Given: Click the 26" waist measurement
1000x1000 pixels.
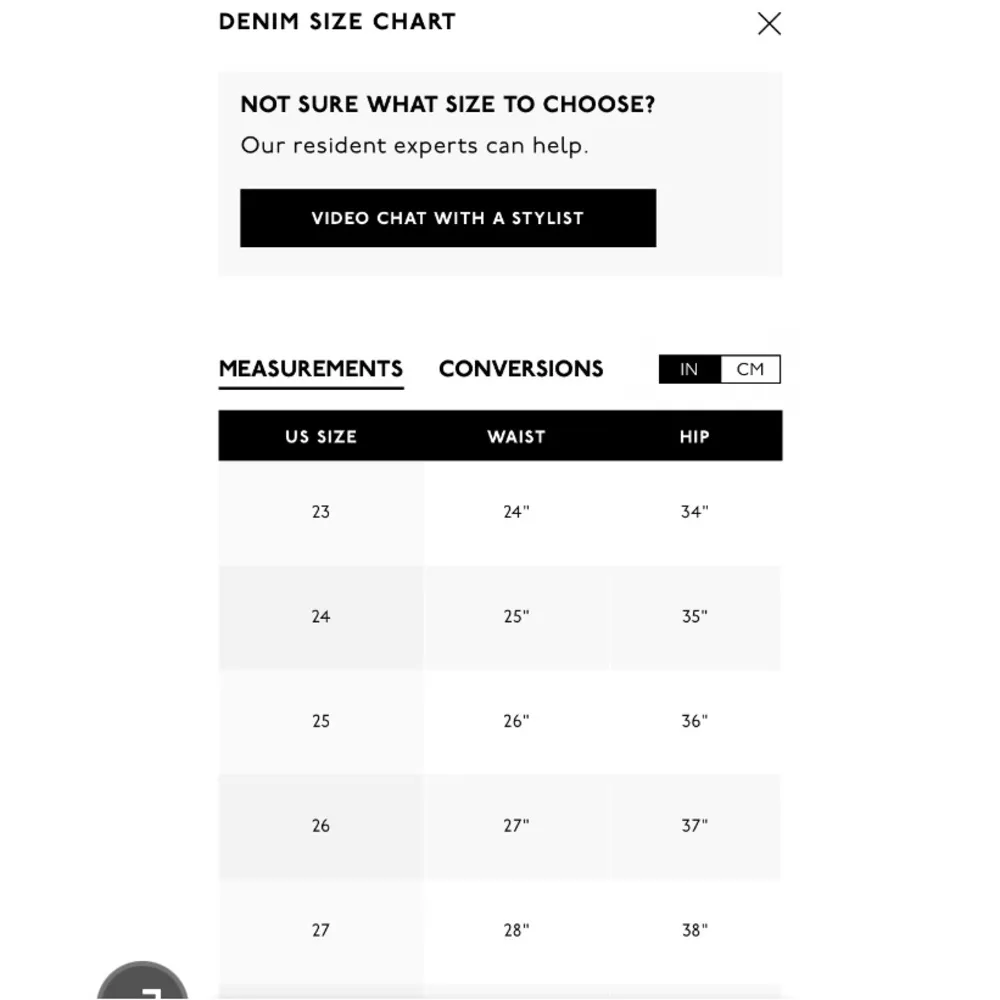Looking at the screenshot, I should pyautogui.click(x=516, y=721).
